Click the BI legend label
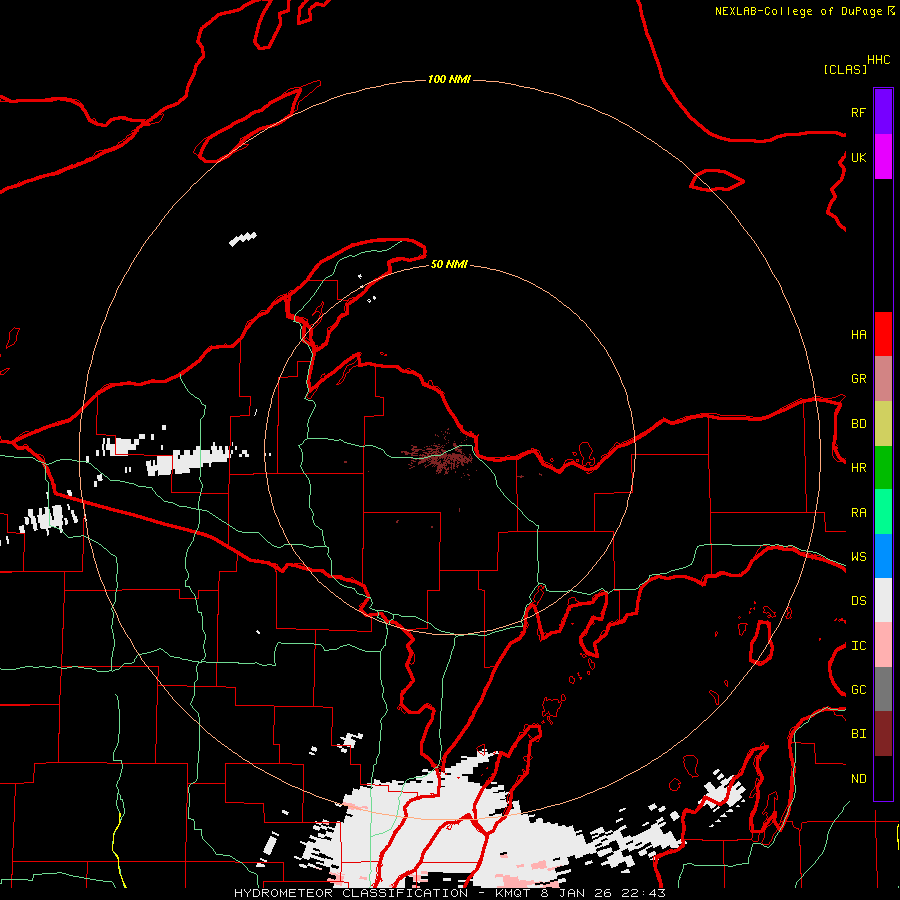Screen dimensions: 900x900 (859, 734)
